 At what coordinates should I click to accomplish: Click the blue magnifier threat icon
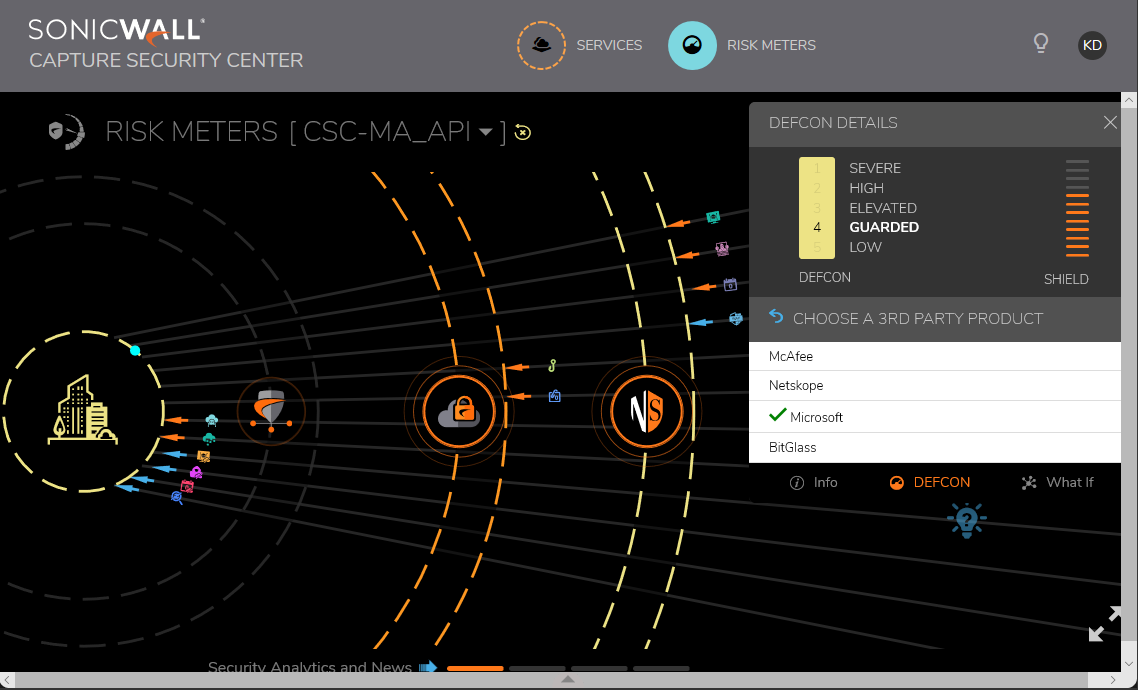tap(177, 498)
